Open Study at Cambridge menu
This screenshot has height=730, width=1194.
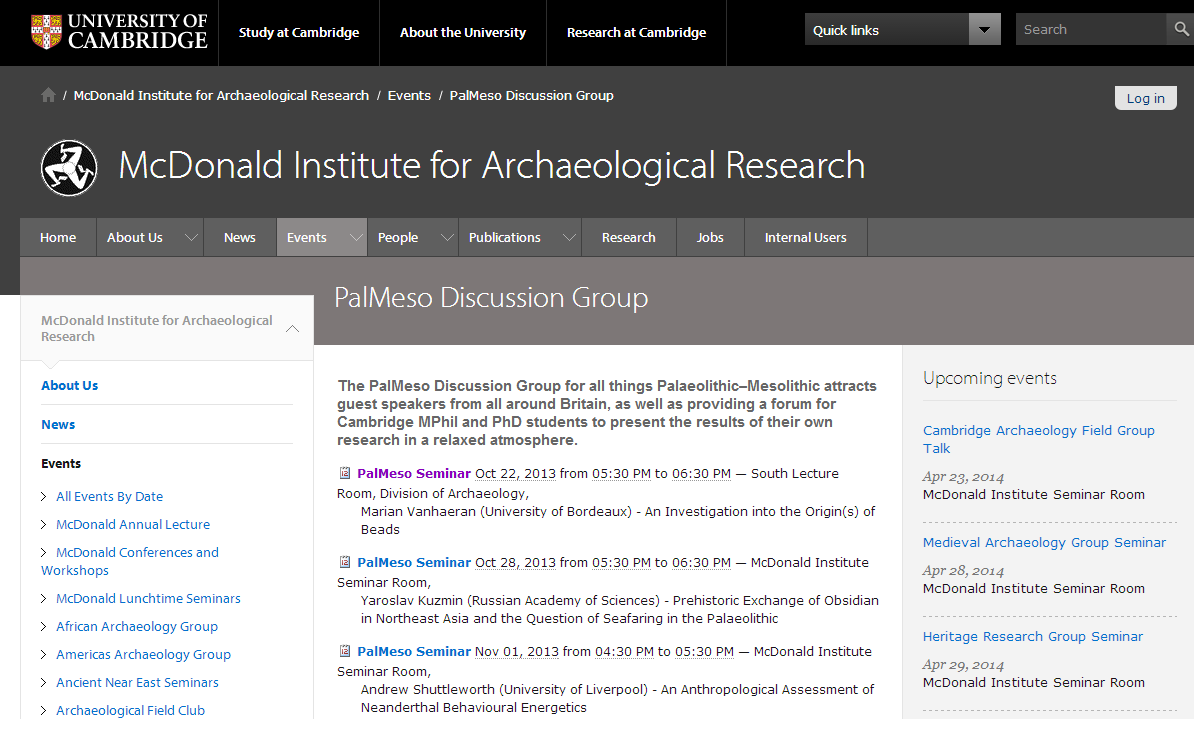[299, 33]
